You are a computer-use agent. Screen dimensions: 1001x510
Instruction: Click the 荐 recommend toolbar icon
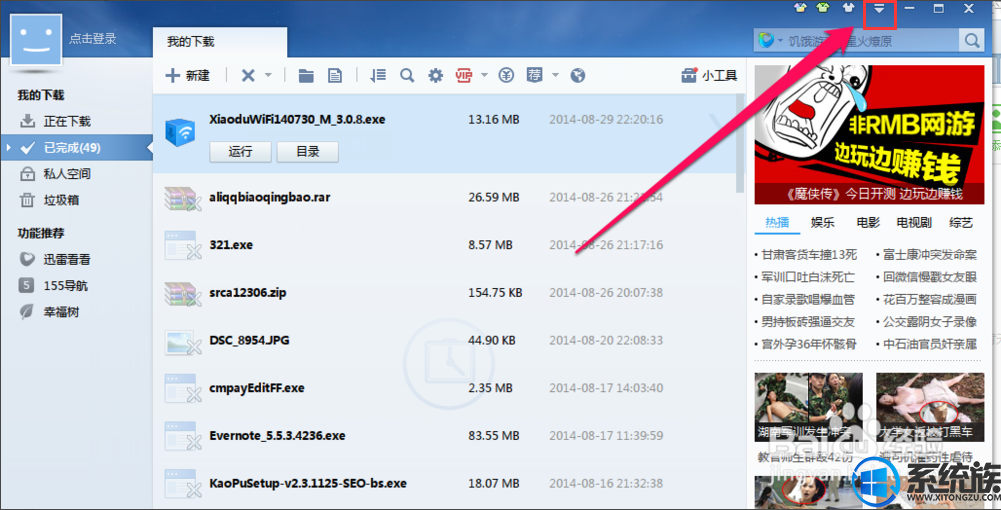tap(535, 75)
